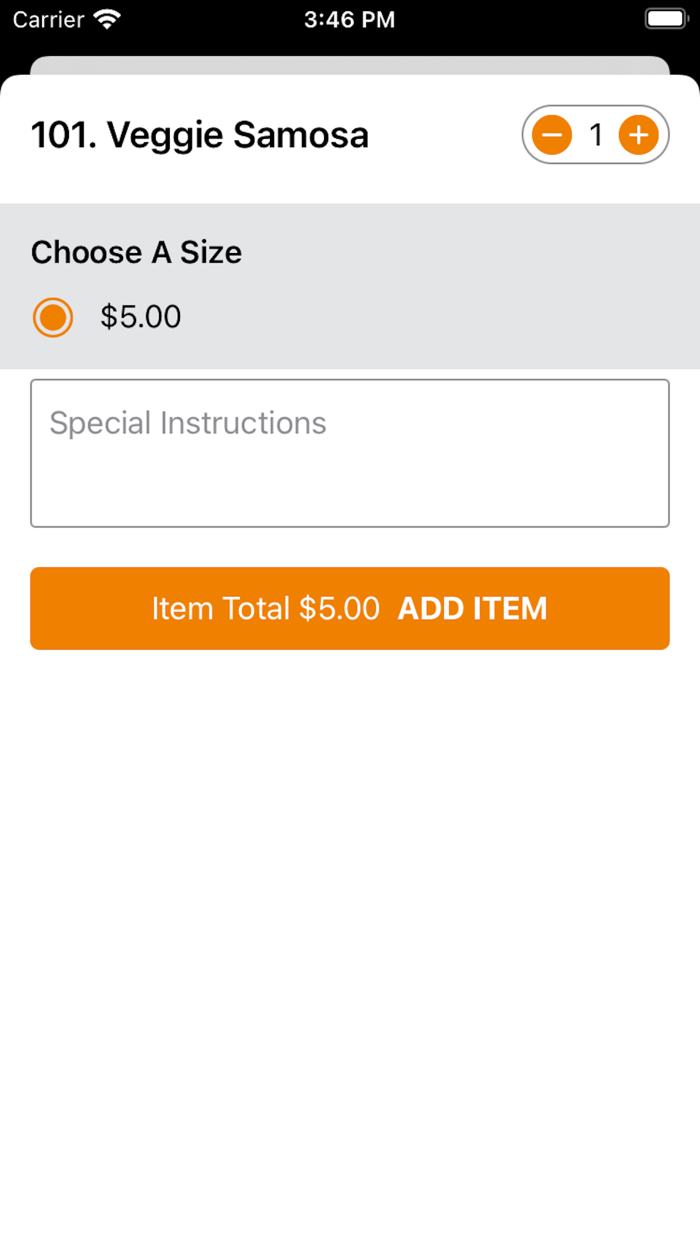Tap the 101. Veggie Samosa title
The image size is (700, 1244).
coord(200,135)
